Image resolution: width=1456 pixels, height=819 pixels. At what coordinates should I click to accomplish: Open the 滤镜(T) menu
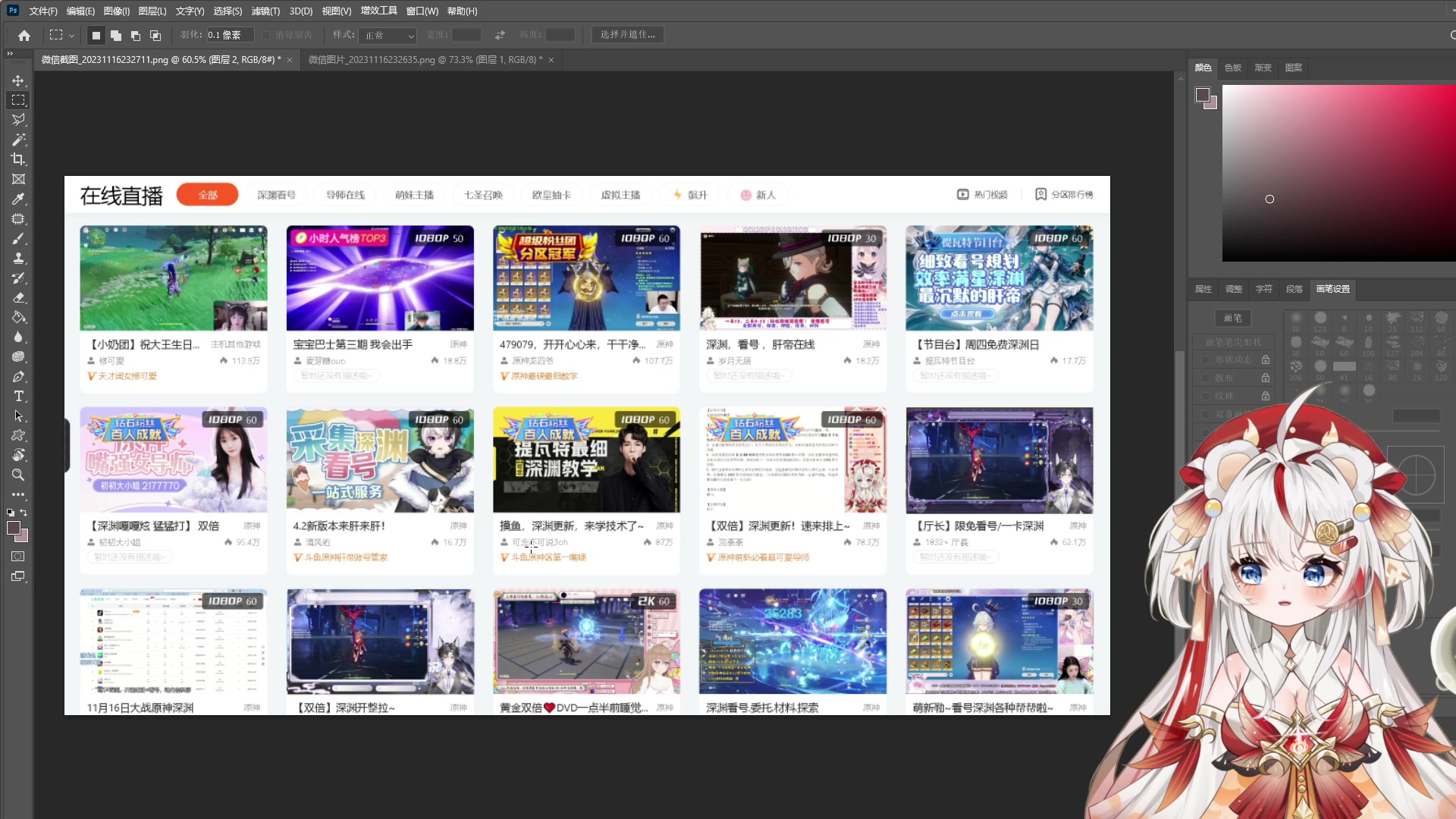pos(265,11)
